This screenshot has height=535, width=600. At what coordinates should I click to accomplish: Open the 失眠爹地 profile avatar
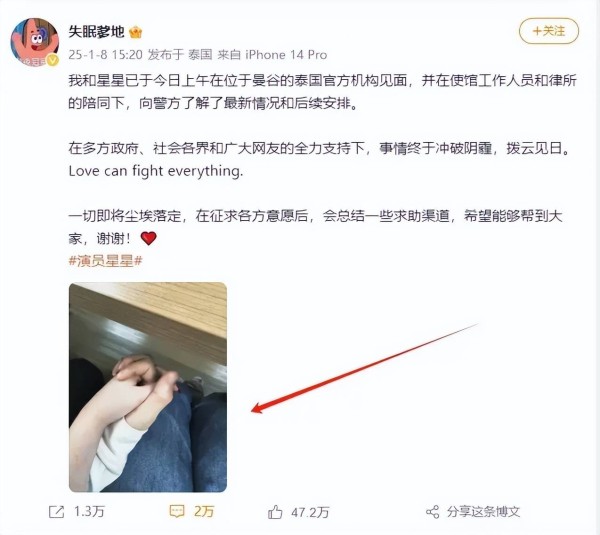tap(35, 42)
